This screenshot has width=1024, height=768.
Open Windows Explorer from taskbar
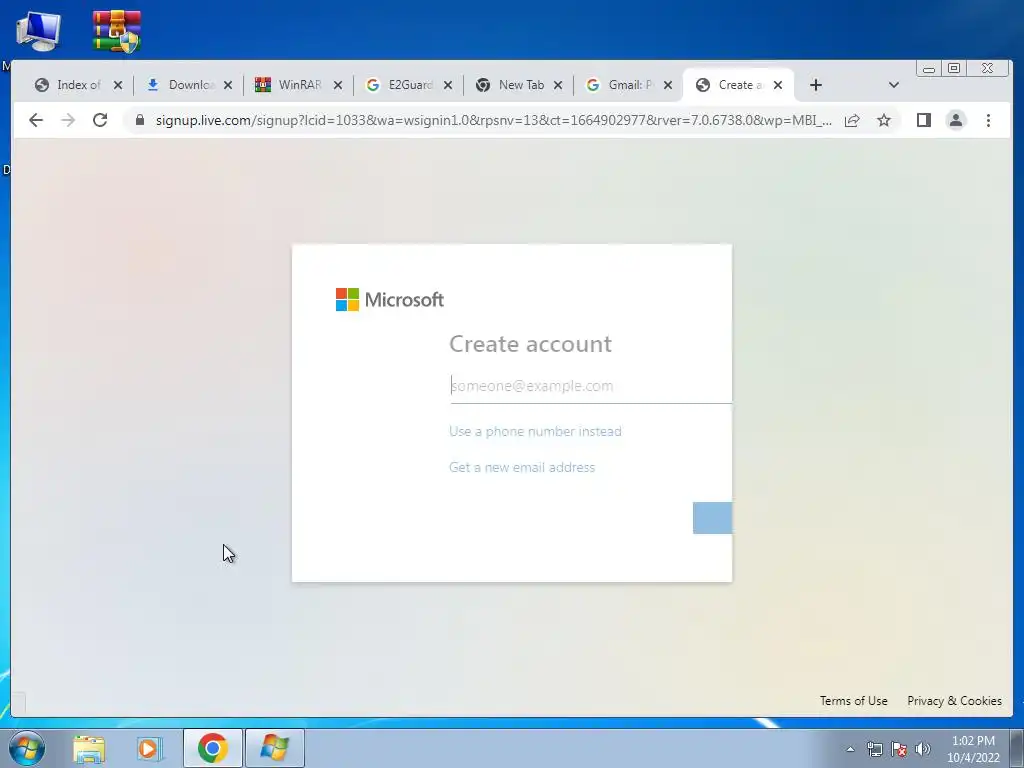[89, 748]
